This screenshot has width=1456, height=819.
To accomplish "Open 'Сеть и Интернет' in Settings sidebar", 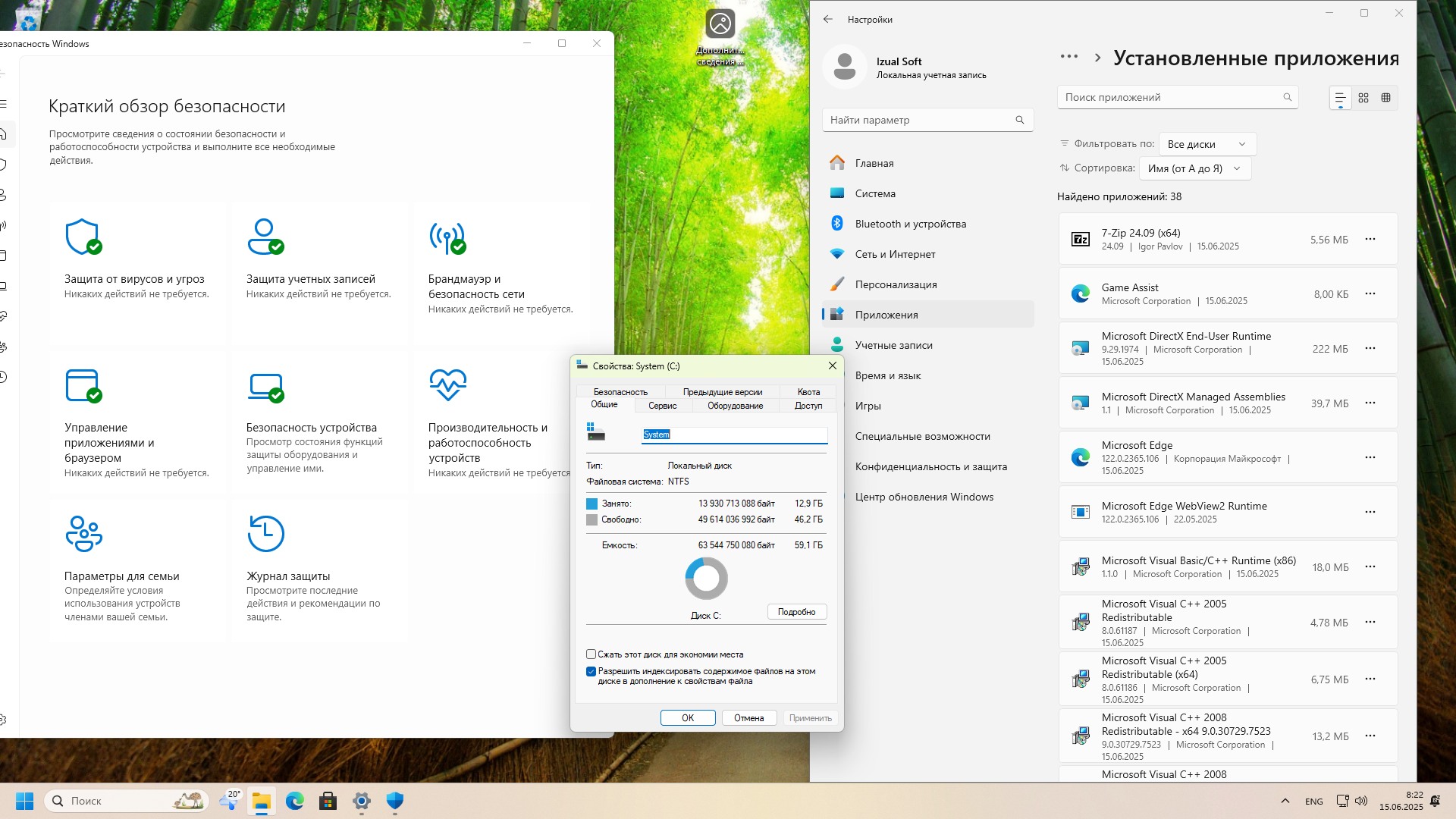I will pyautogui.click(x=928, y=254).
